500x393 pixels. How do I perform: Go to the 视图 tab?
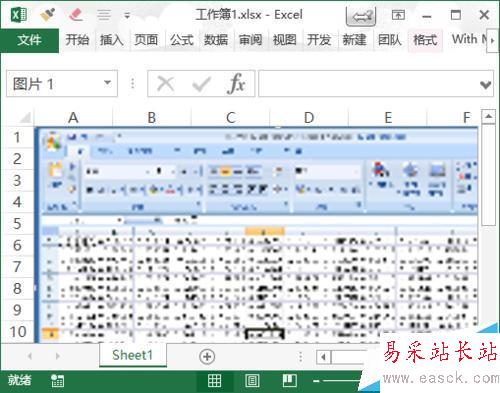click(284, 40)
